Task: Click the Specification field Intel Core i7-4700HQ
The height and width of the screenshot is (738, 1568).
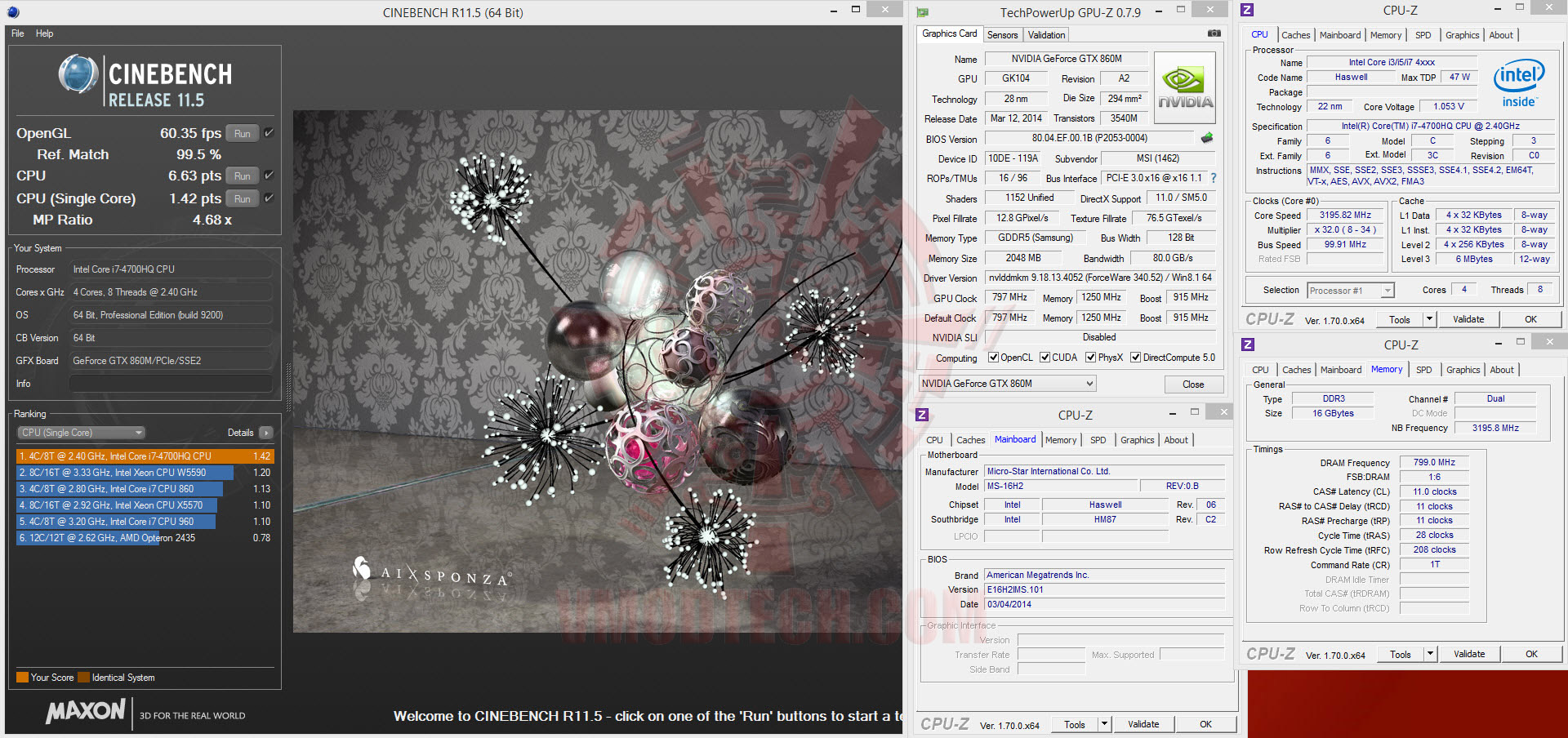Action: click(x=1430, y=127)
